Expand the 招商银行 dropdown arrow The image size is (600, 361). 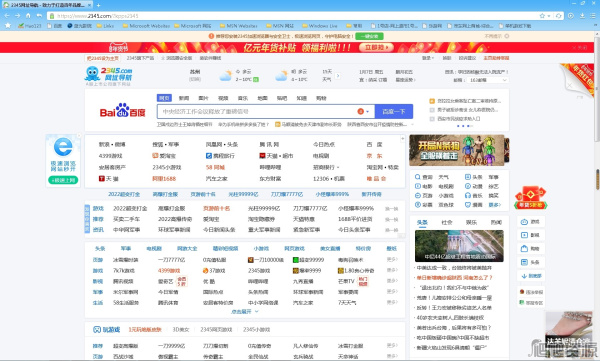338,167
